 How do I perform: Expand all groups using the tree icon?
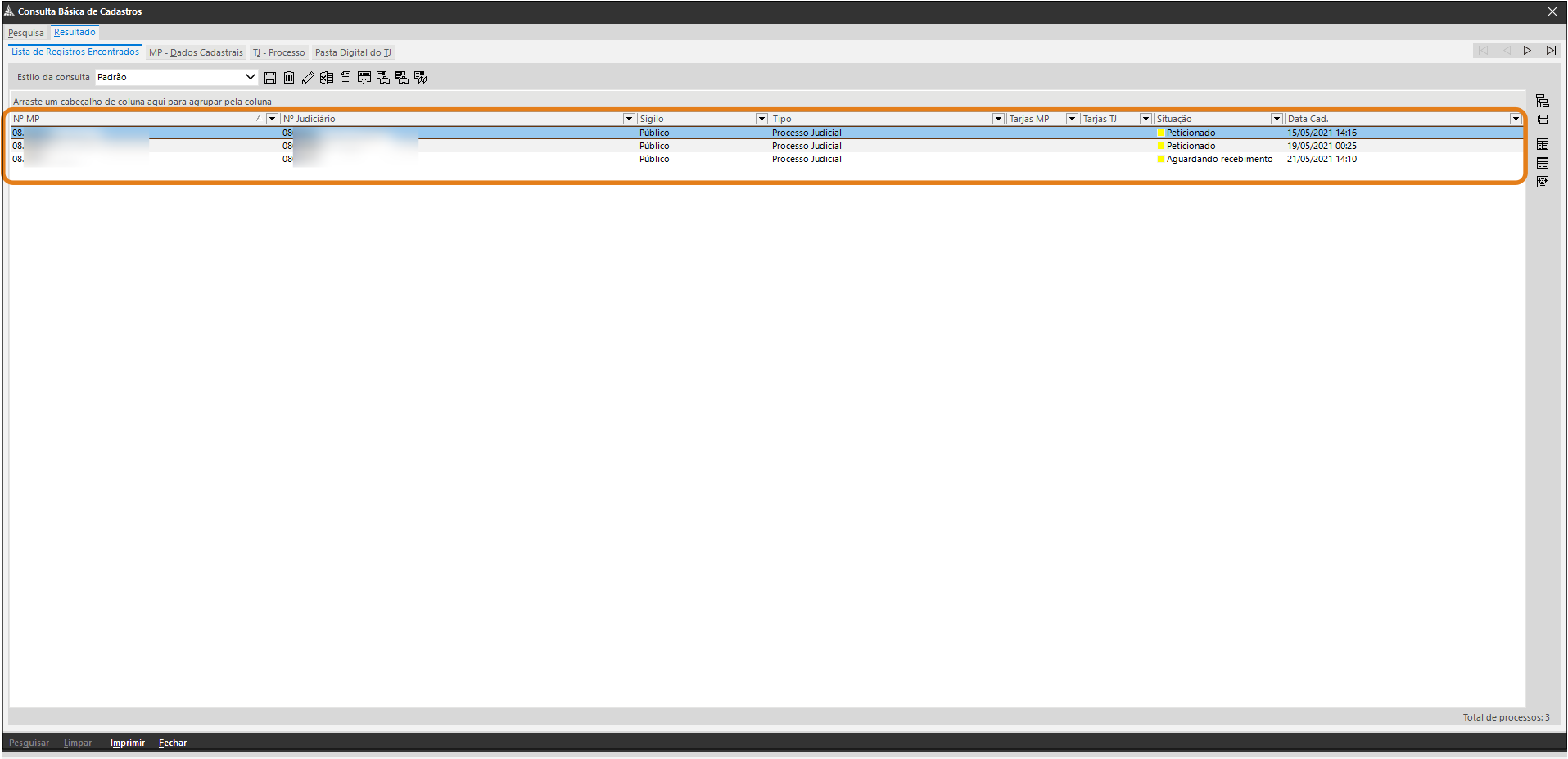[1543, 101]
